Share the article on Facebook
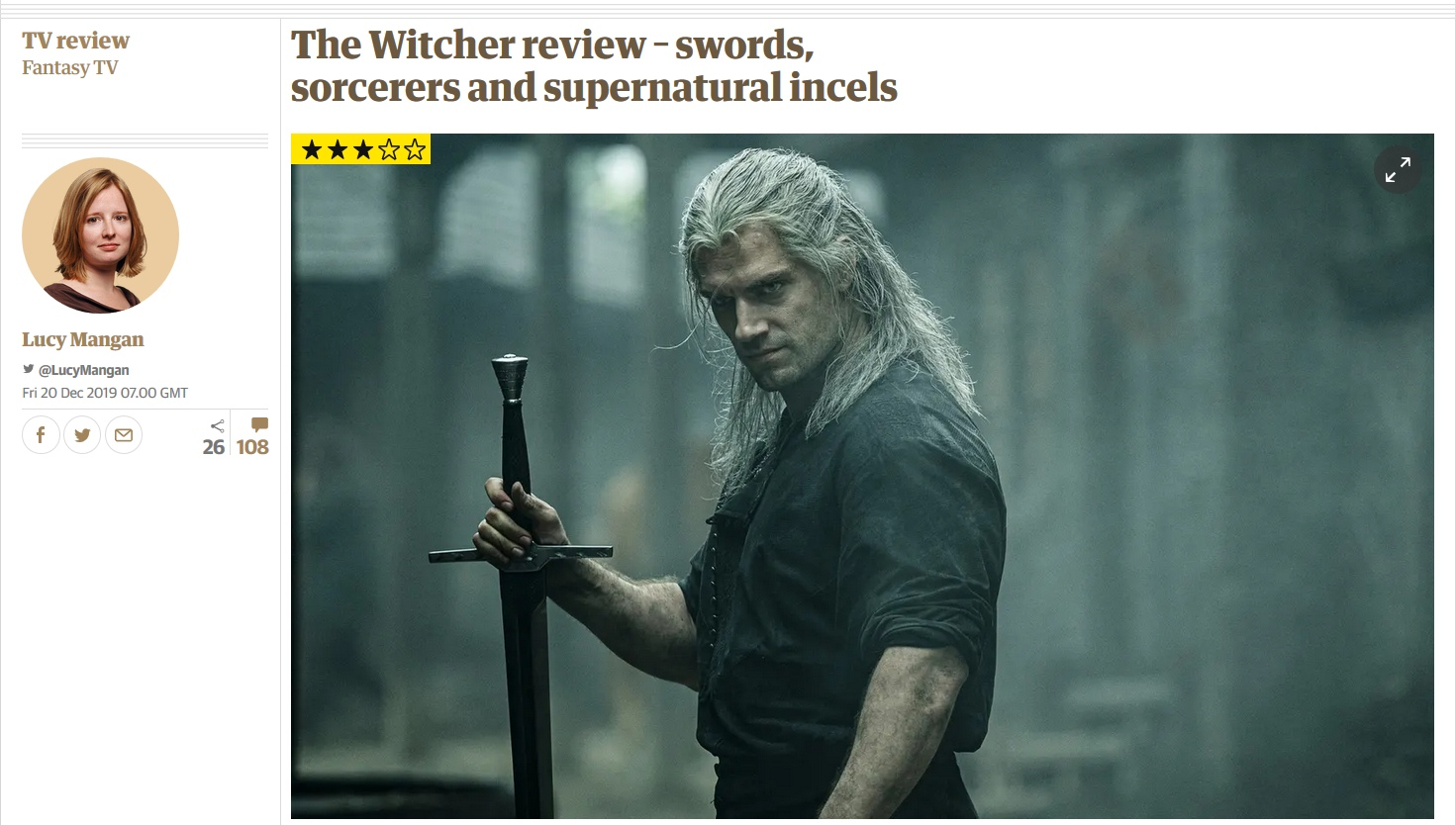The image size is (1456, 825). click(x=41, y=435)
